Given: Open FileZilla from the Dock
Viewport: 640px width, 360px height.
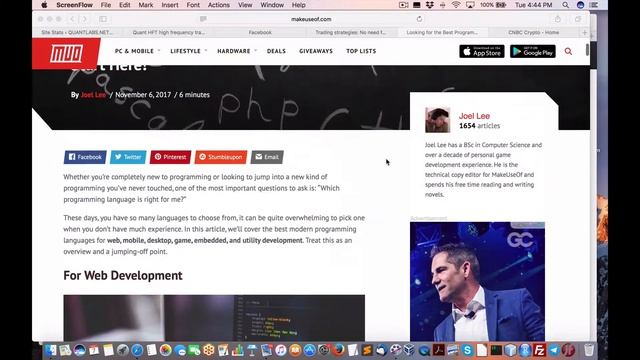Looking at the screenshot, I should (539, 350).
